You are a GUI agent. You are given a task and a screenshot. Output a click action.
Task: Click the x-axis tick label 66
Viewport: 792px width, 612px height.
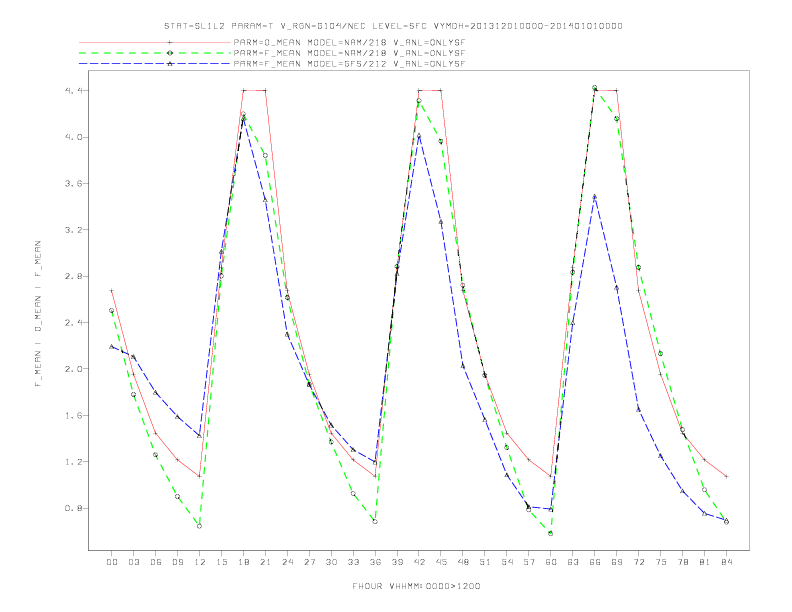[x=595, y=562]
